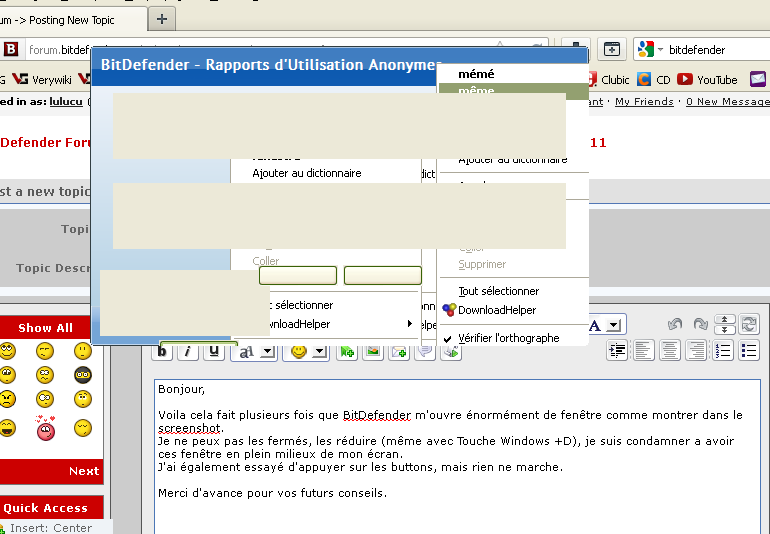Click the B site icon in the address bar

pyautogui.click(x=11, y=49)
